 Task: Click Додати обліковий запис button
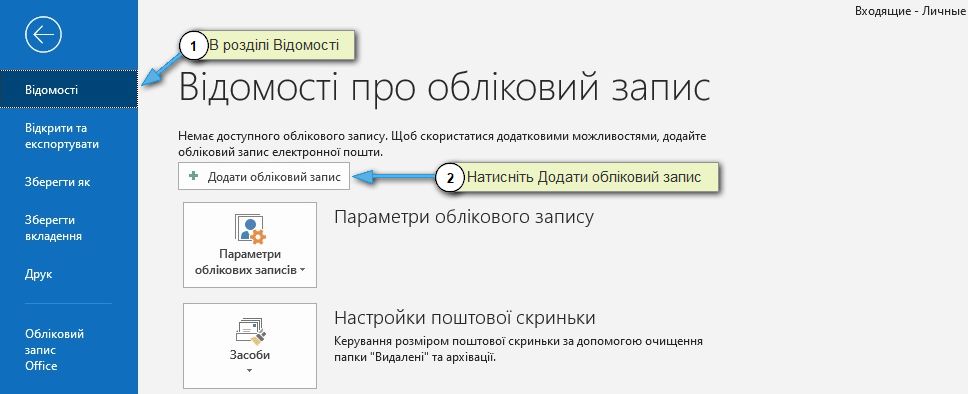(264, 176)
